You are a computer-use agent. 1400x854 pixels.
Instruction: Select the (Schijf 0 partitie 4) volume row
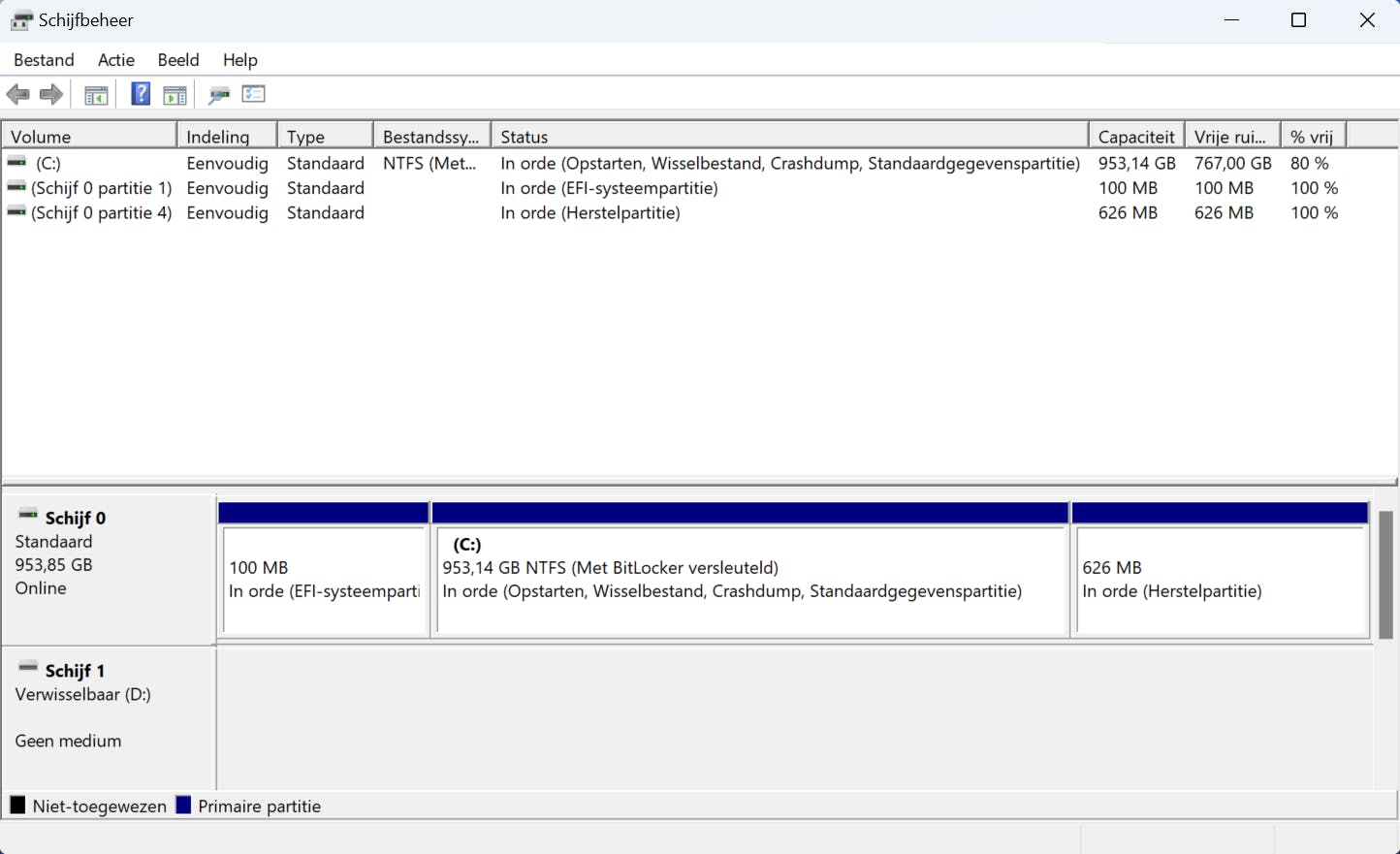coord(102,213)
